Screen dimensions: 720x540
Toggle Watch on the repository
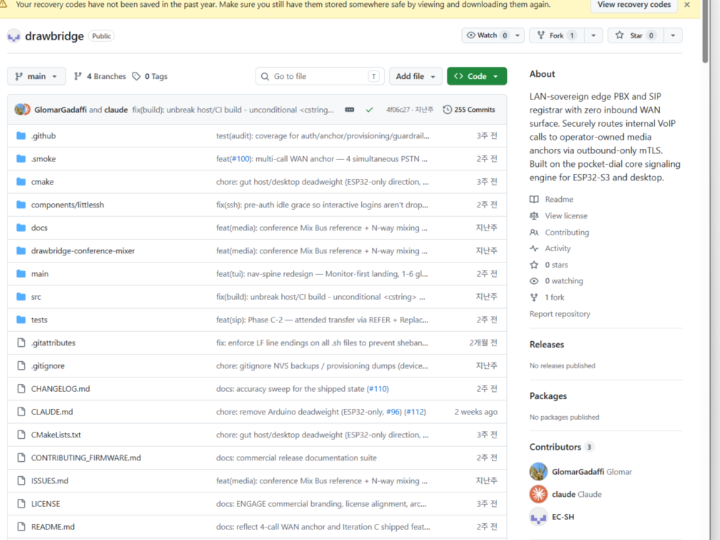pyautogui.click(x=487, y=35)
